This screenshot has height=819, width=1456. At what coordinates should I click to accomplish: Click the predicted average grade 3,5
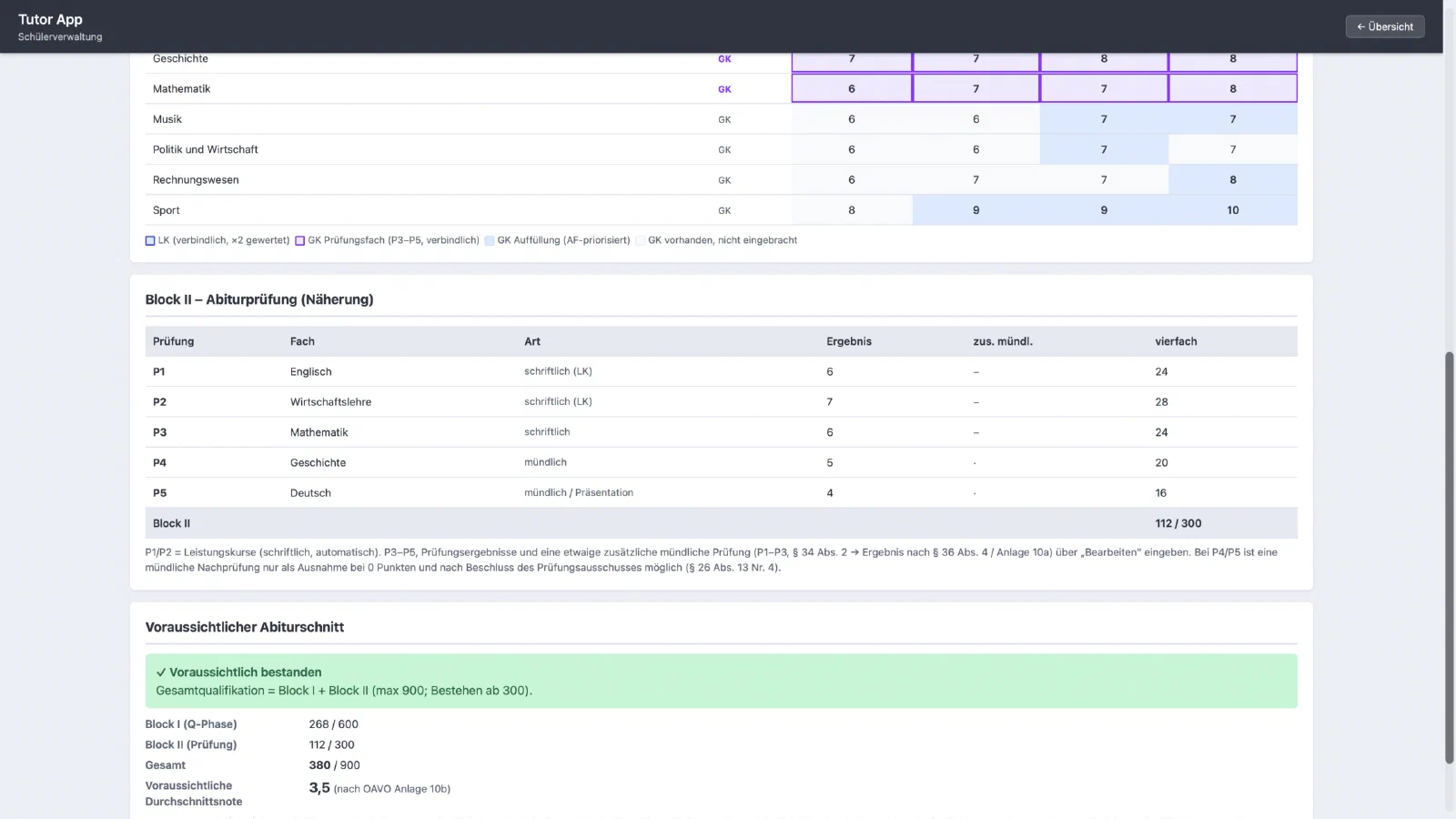click(319, 788)
